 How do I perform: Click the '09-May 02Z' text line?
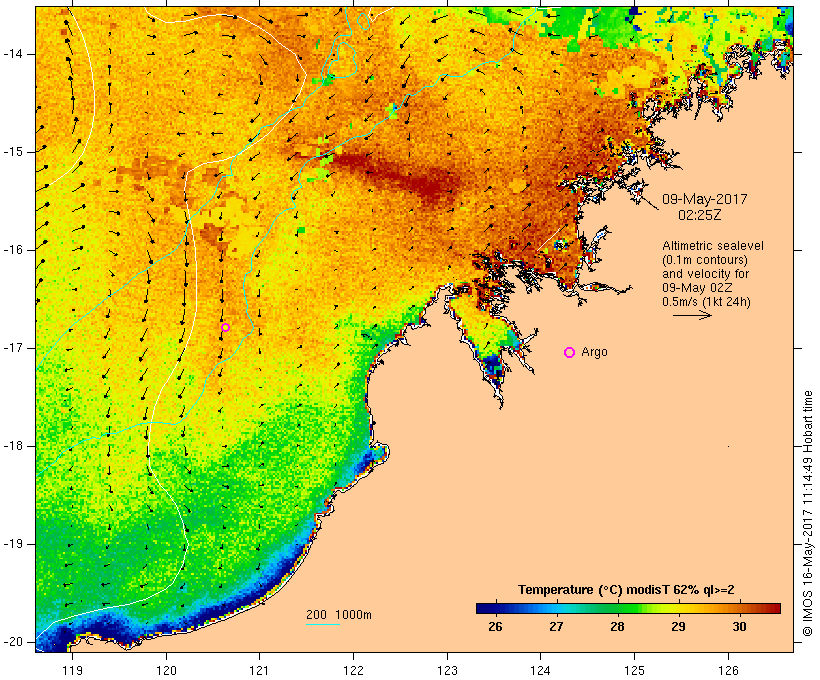[x=697, y=288]
